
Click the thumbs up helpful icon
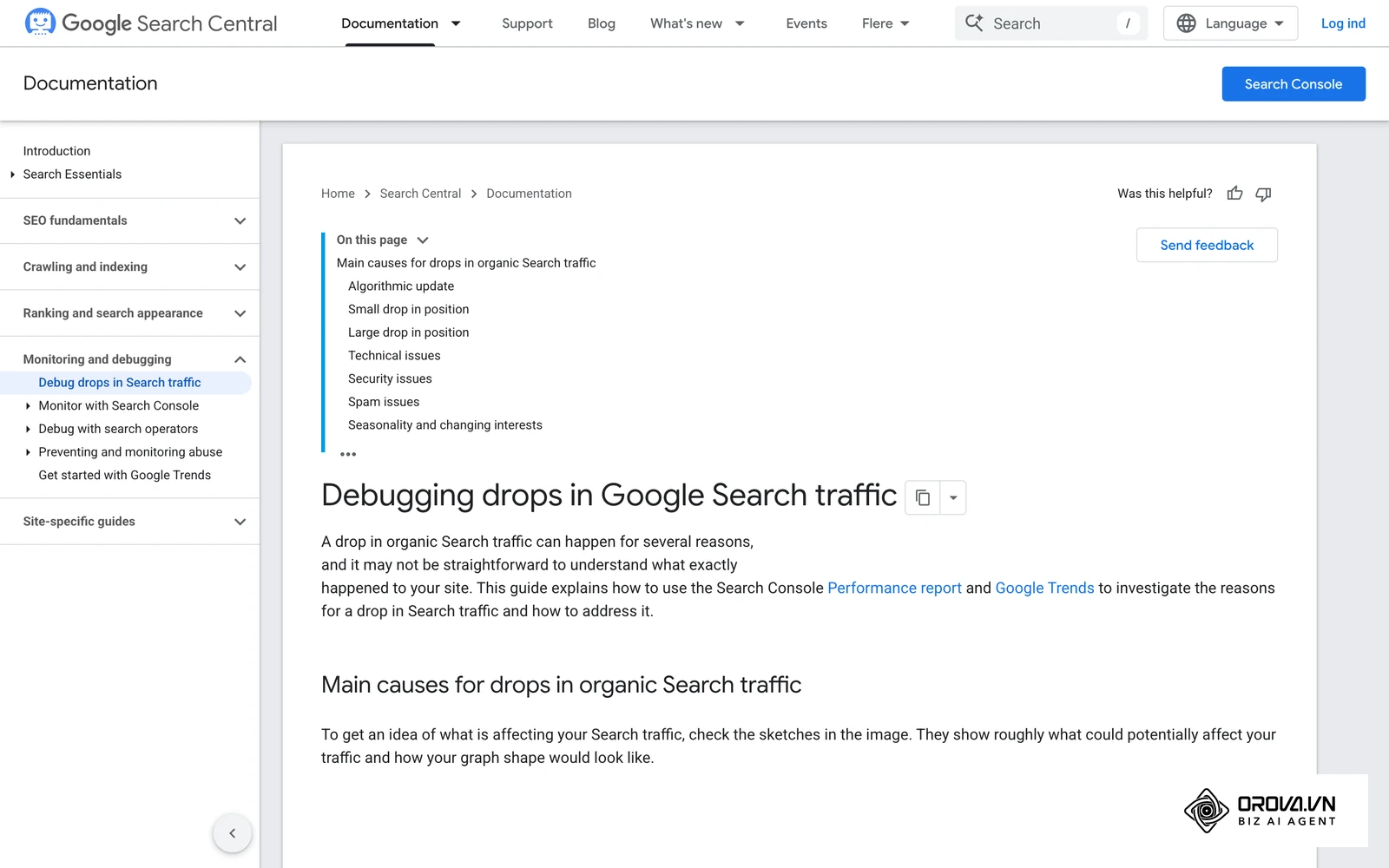(1234, 194)
